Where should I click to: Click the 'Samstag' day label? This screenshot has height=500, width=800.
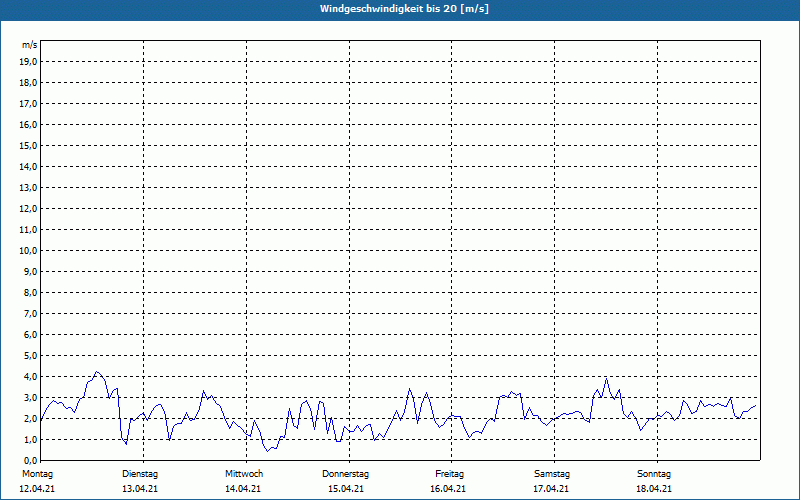(552, 474)
